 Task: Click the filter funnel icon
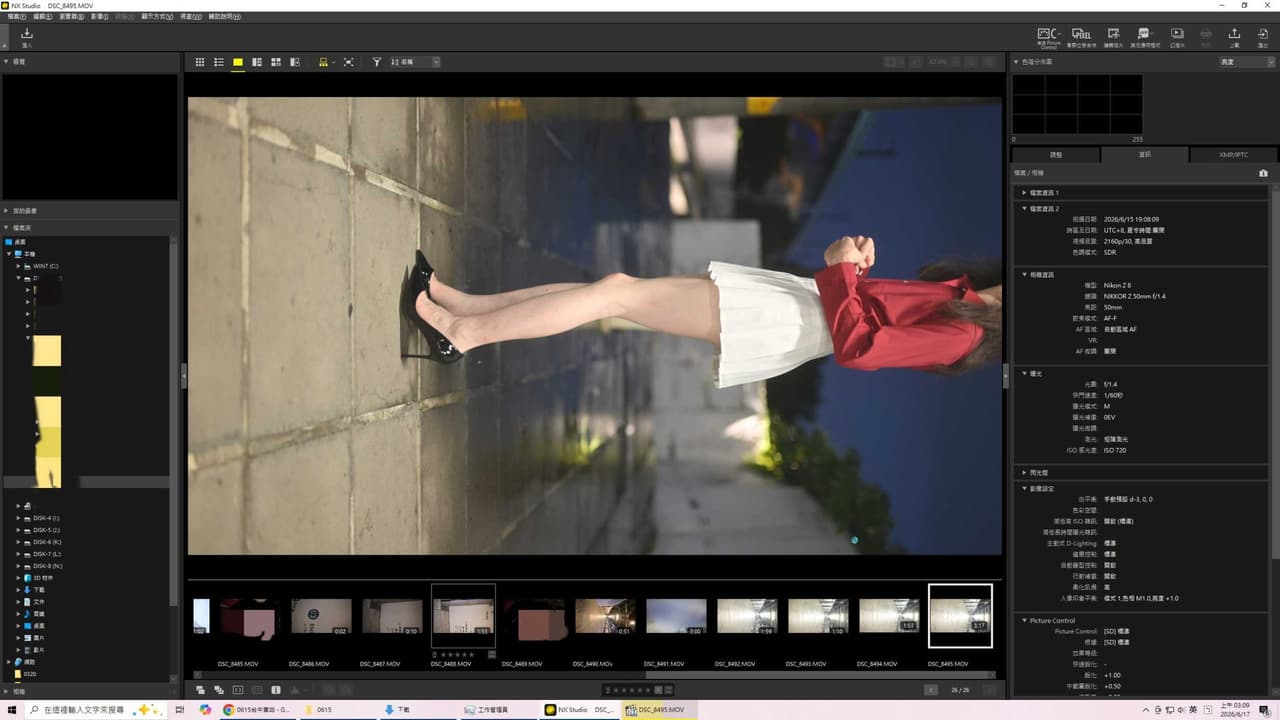click(377, 62)
